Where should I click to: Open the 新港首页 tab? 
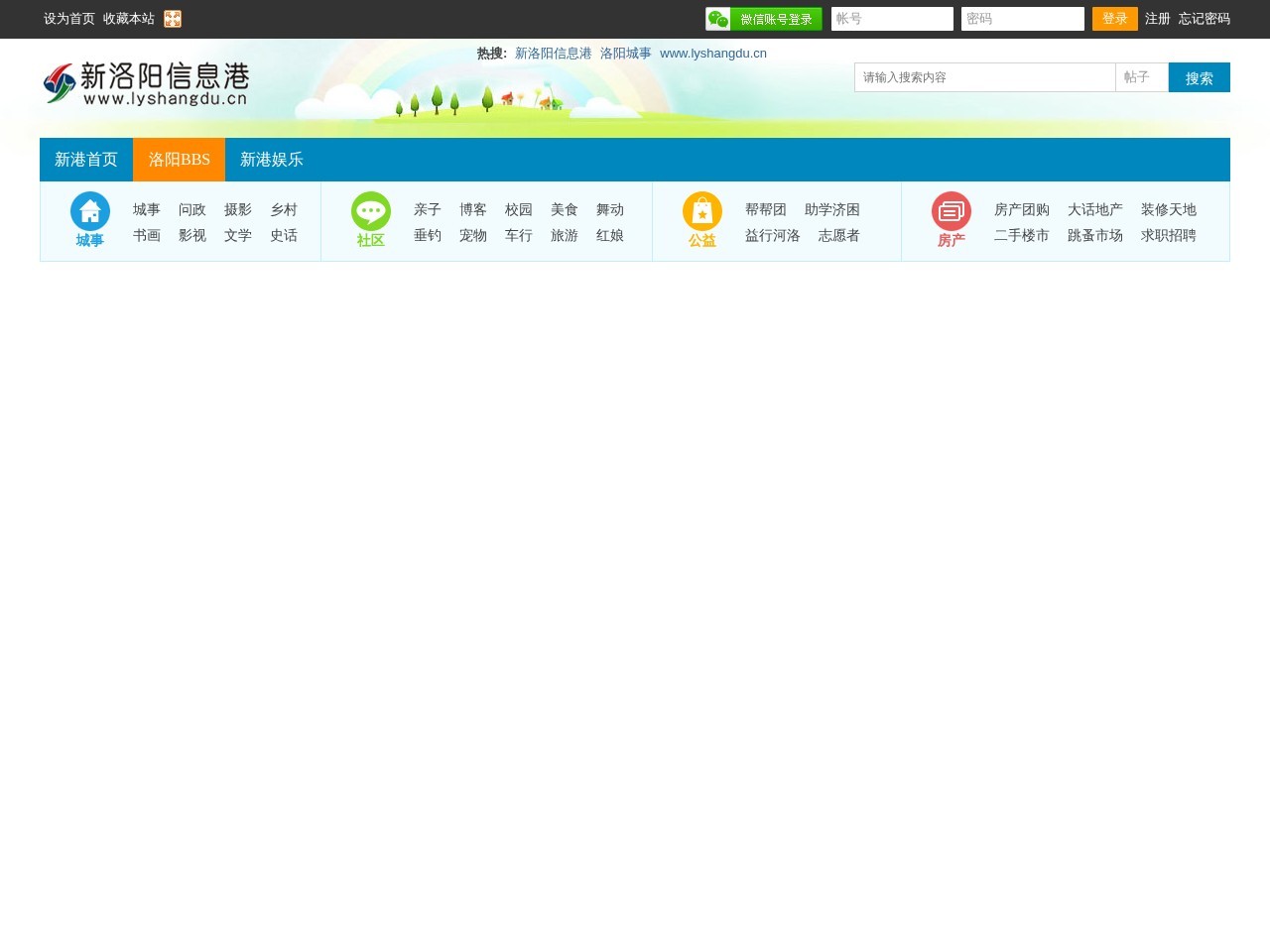[85, 159]
